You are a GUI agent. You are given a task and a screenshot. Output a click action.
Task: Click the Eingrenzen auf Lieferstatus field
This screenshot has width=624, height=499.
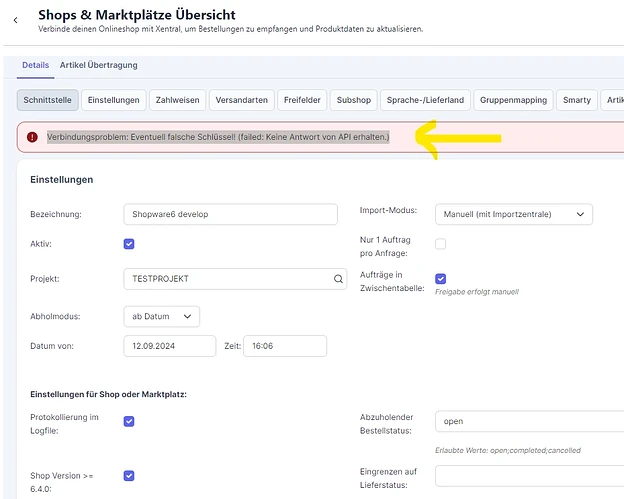[530, 476]
